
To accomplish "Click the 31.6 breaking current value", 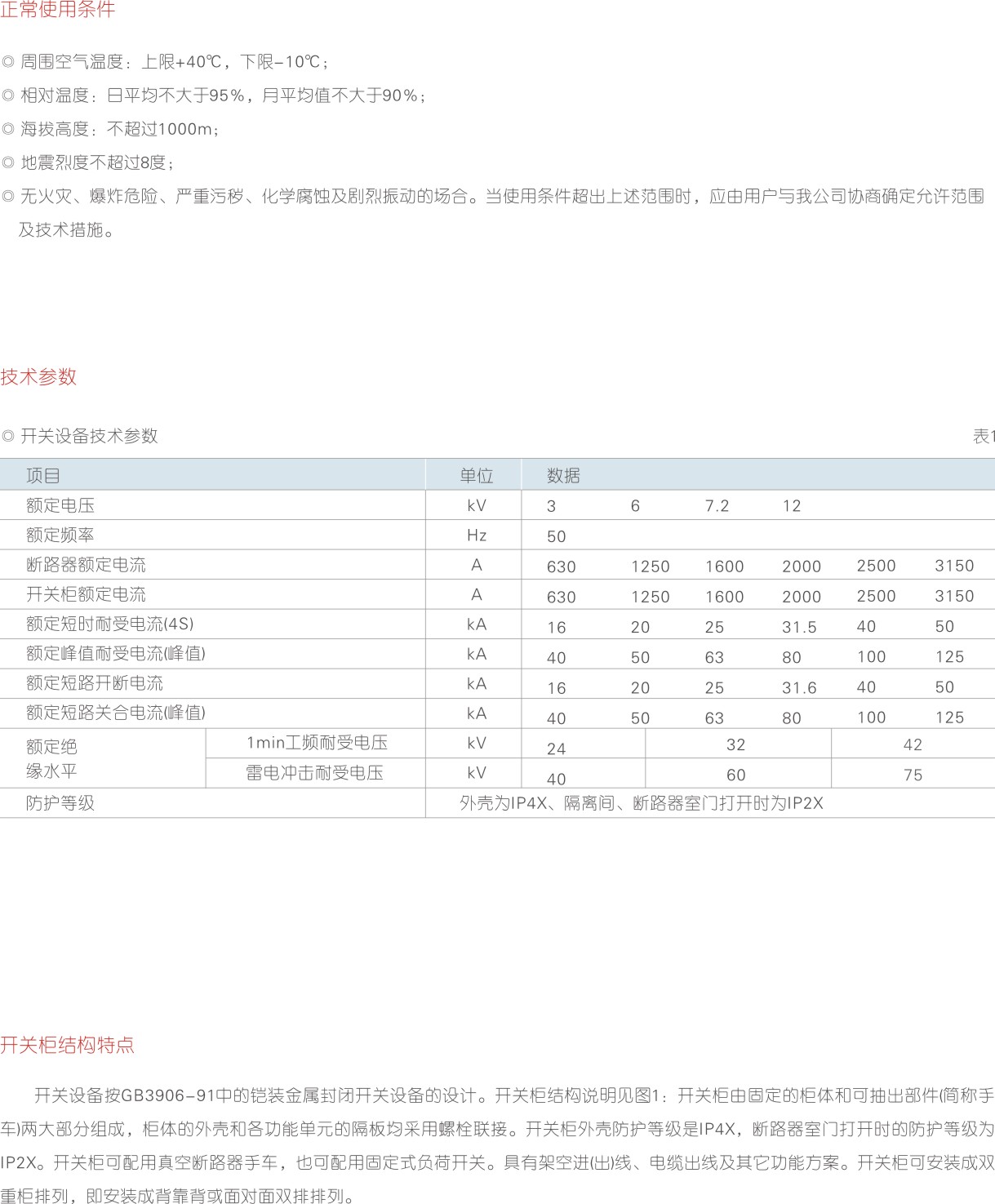I will pyautogui.click(x=799, y=688).
